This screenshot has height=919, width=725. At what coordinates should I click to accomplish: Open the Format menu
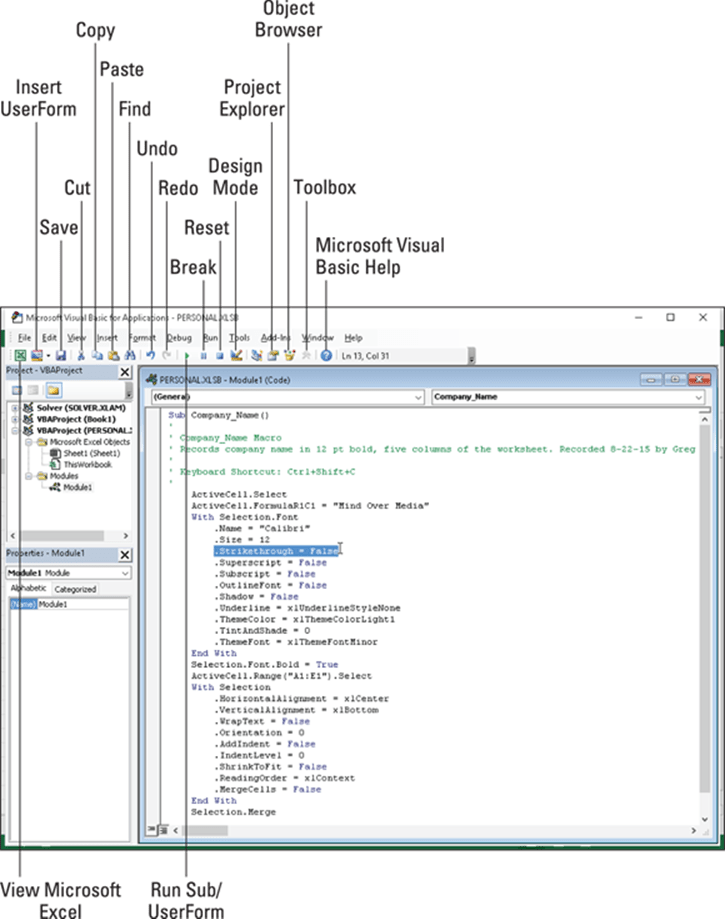(142, 338)
